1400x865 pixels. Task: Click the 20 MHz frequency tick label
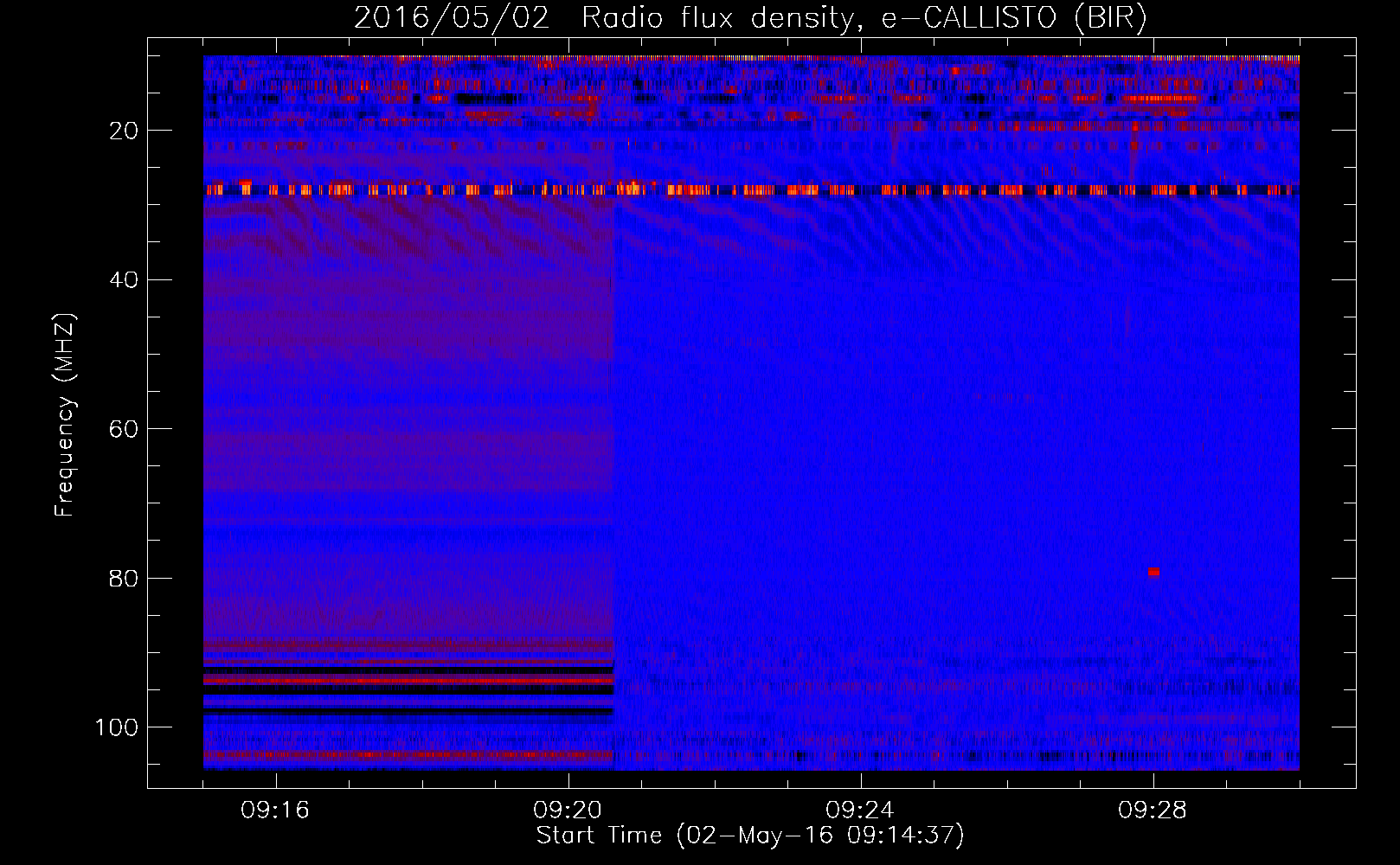[x=125, y=131]
